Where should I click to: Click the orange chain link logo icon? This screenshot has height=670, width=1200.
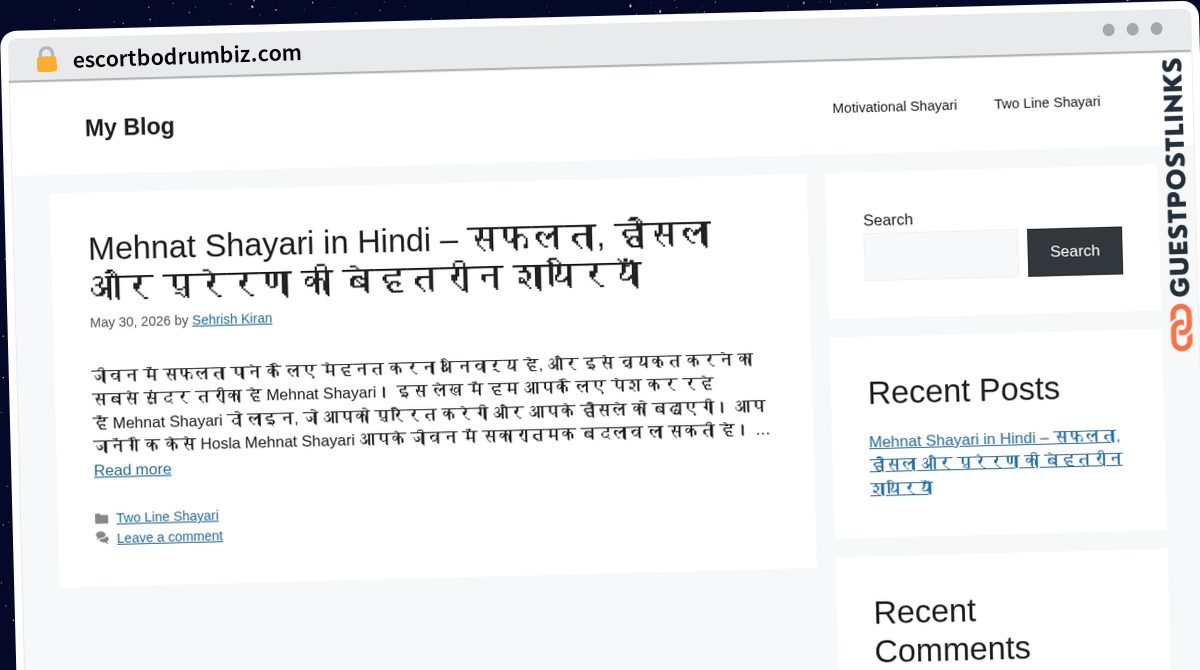click(1181, 329)
